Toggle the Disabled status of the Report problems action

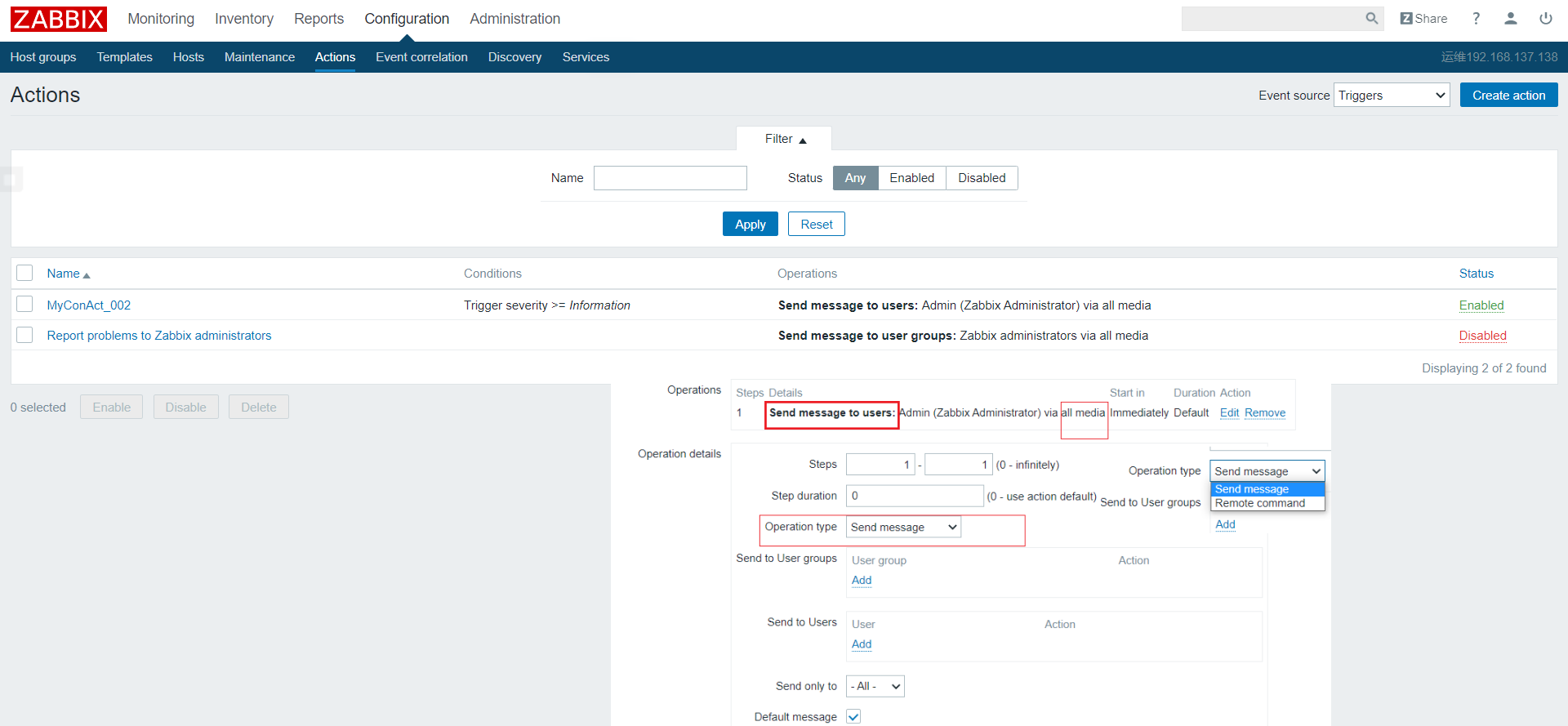[1482, 335]
